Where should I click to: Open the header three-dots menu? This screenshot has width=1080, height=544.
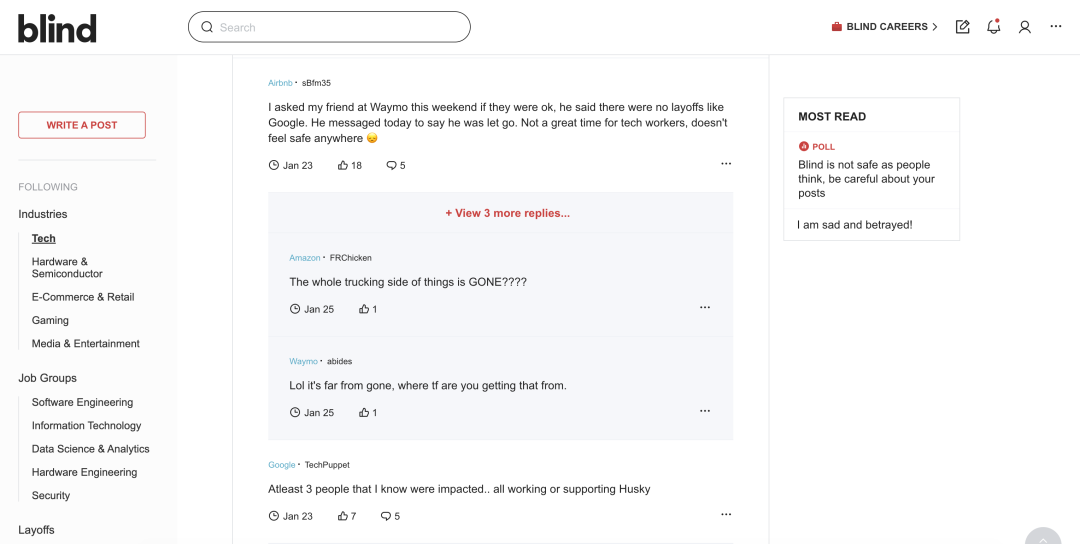(x=1056, y=27)
